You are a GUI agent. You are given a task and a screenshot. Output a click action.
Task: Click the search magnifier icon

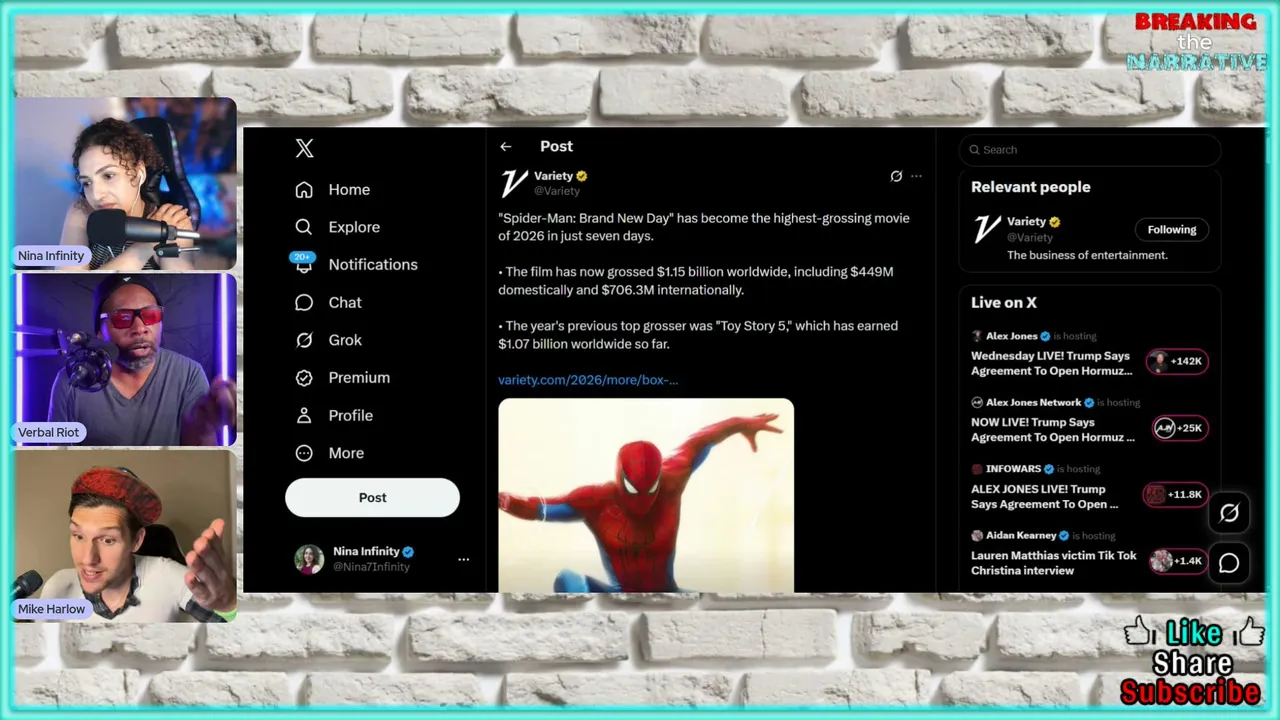(x=974, y=150)
